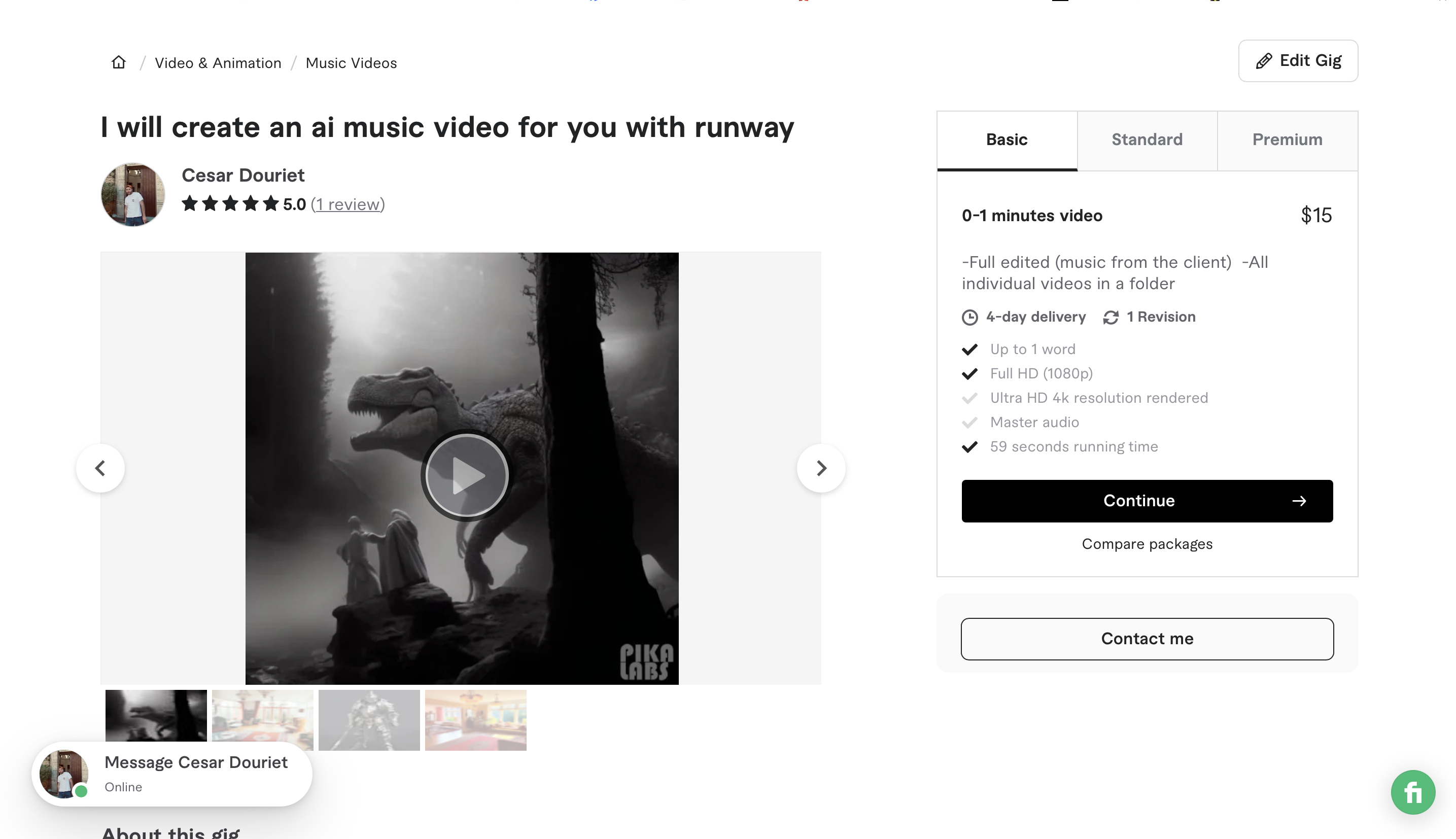Click Cesar Douriet's round profile photo
The width and height of the screenshot is (1456, 839).
point(133,194)
